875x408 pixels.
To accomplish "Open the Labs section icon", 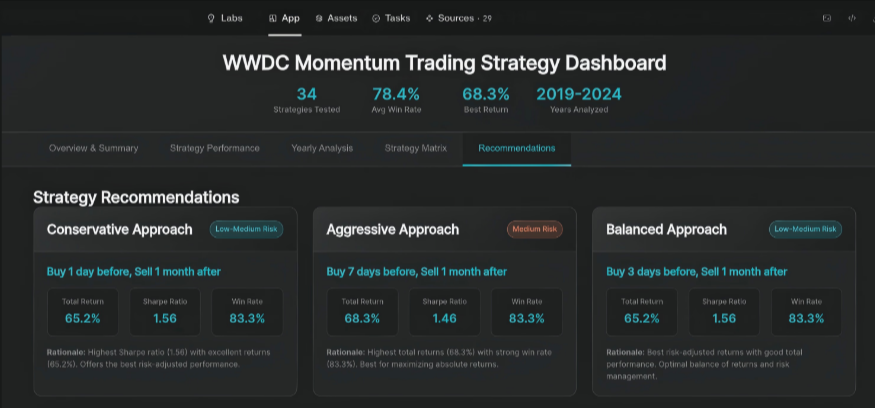I will [211, 18].
